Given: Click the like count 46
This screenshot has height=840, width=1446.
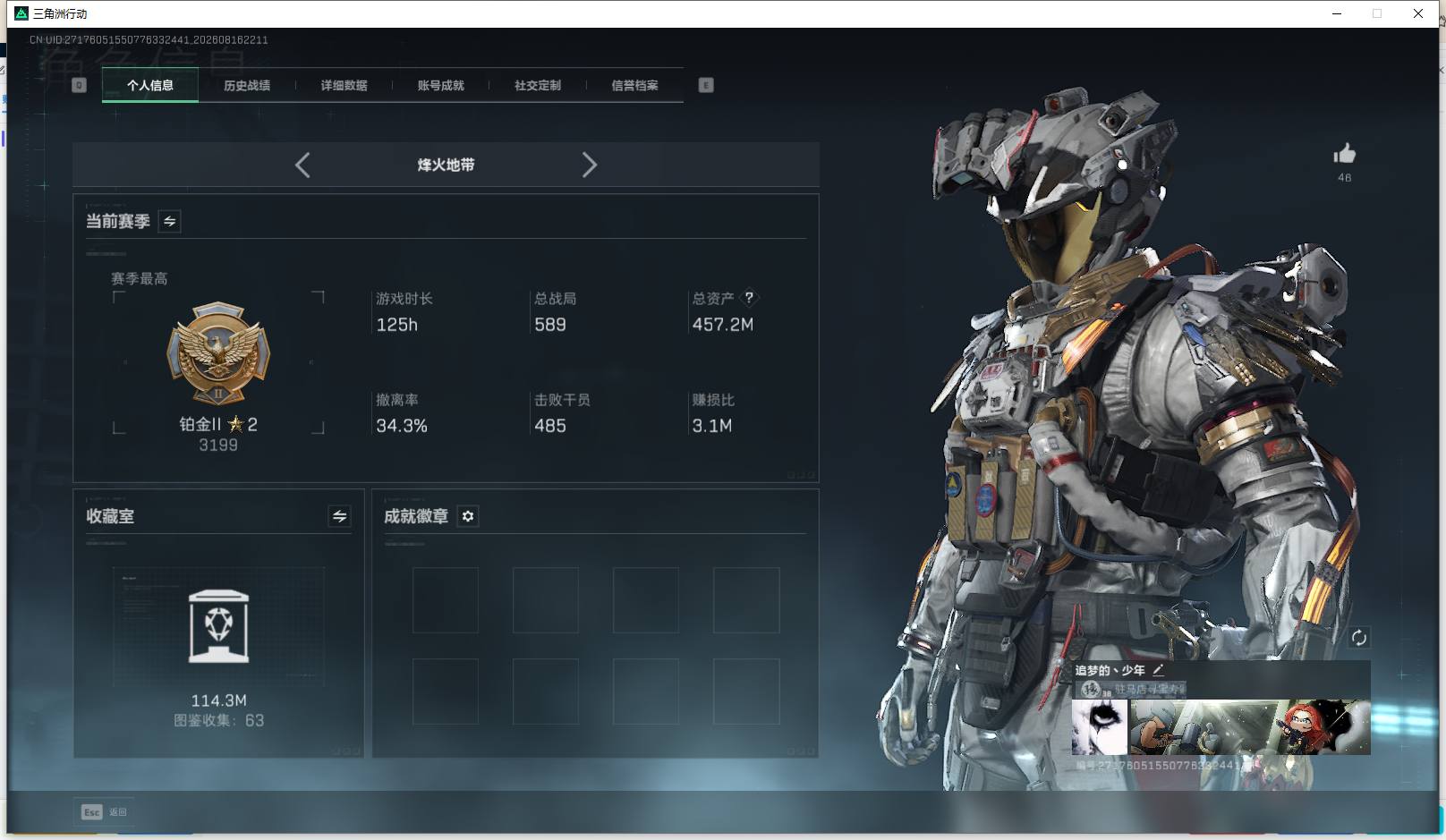Looking at the screenshot, I should coord(1344,177).
